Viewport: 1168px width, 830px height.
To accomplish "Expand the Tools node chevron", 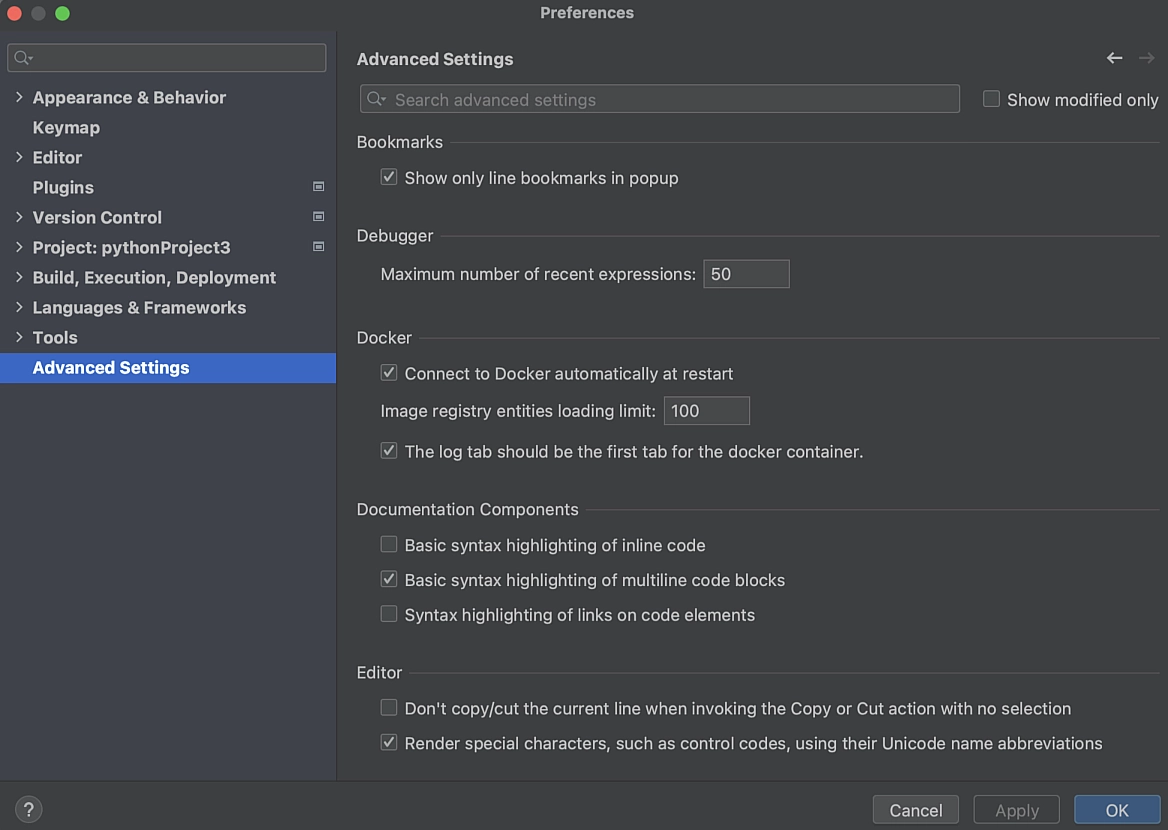I will (19, 337).
